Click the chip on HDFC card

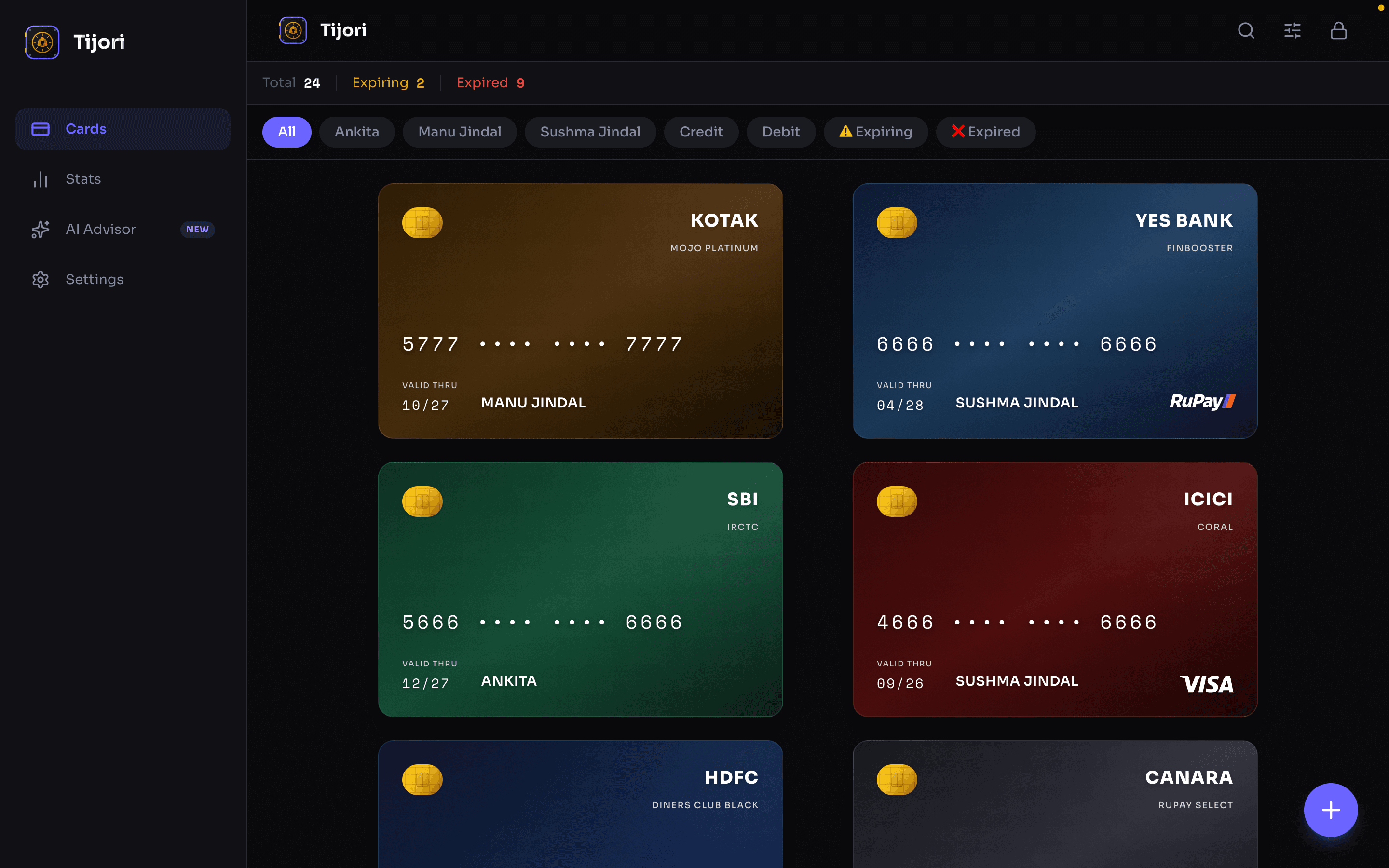point(422,780)
